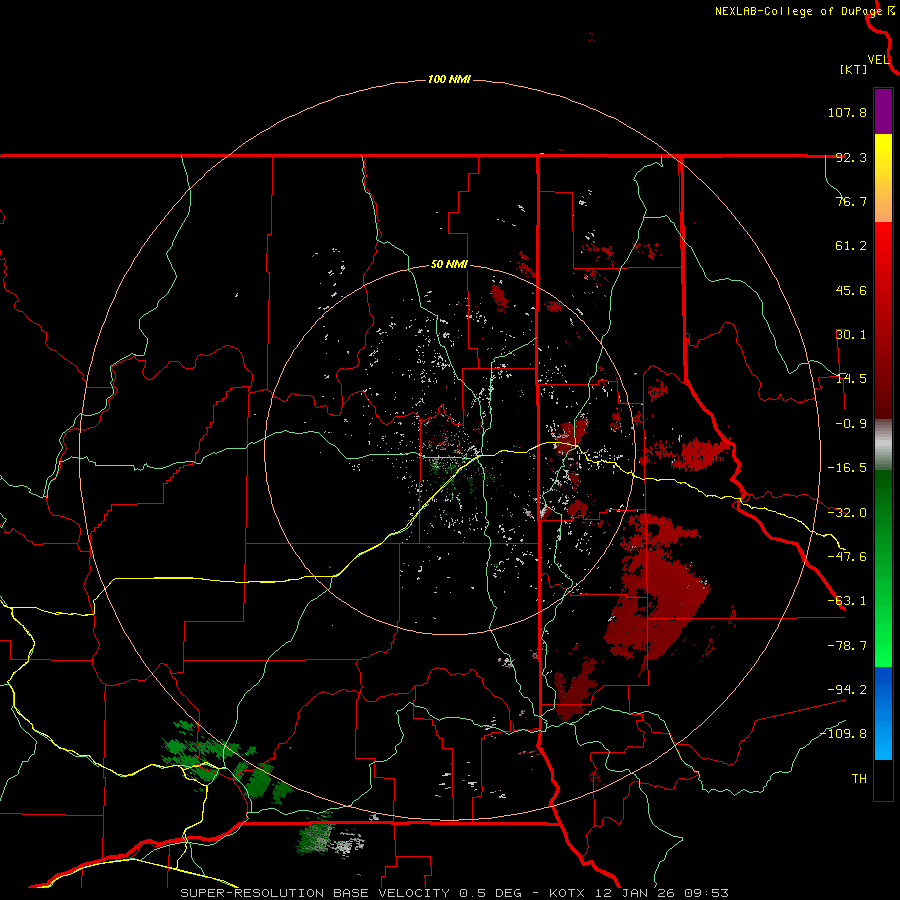Click the TH legend label
The height and width of the screenshot is (900, 900).
tap(859, 779)
